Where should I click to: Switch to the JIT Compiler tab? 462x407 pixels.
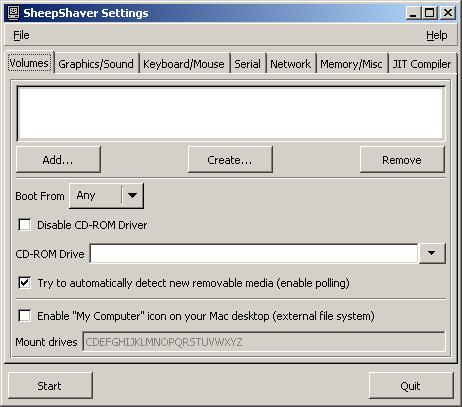tap(422, 64)
